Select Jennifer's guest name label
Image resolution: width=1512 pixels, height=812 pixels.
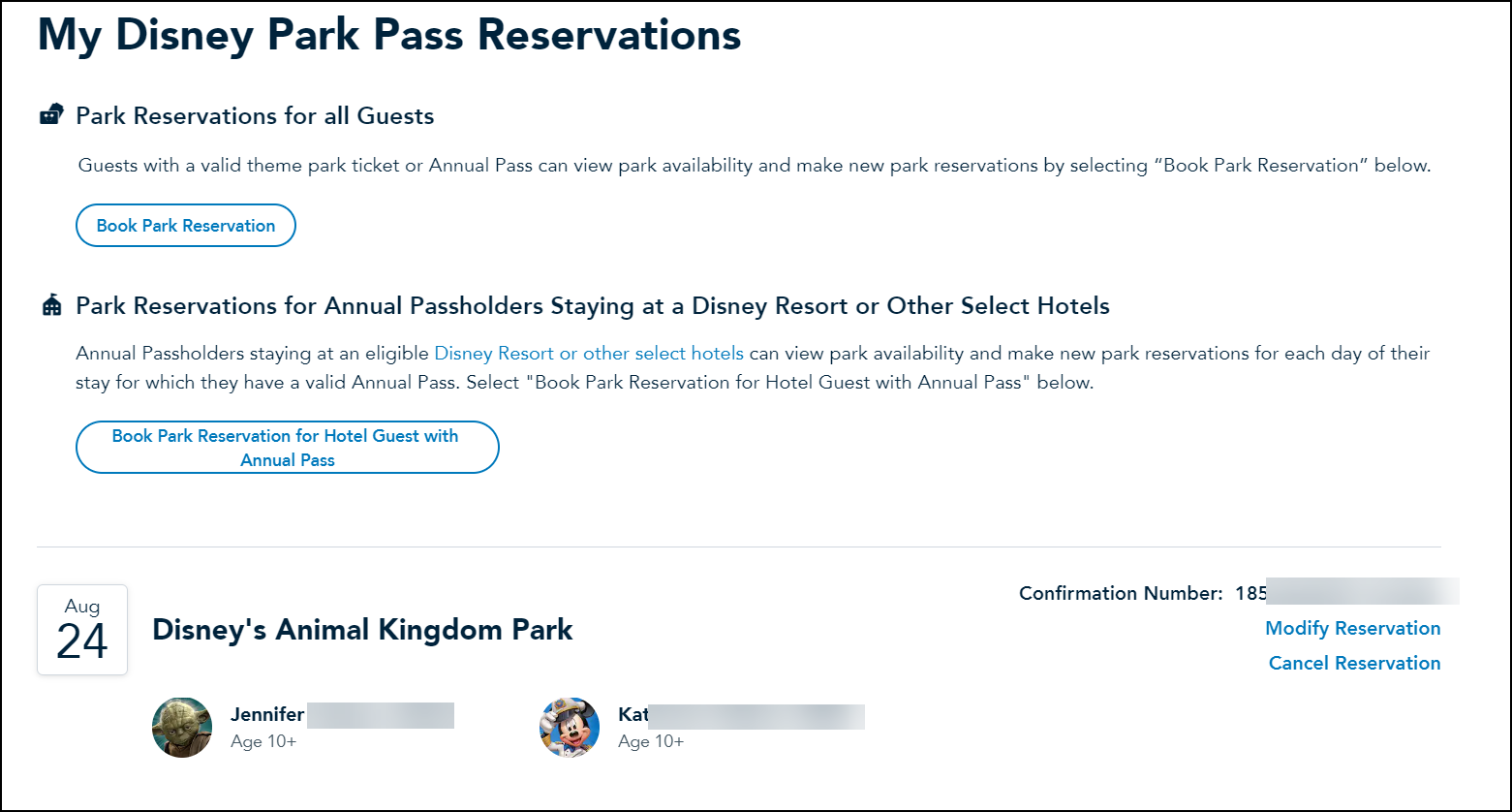coord(266,713)
